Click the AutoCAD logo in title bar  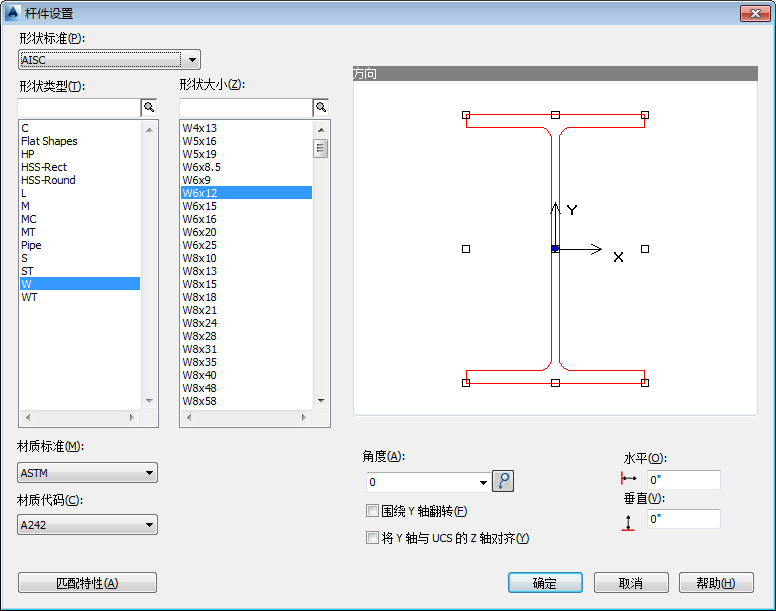(12, 13)
